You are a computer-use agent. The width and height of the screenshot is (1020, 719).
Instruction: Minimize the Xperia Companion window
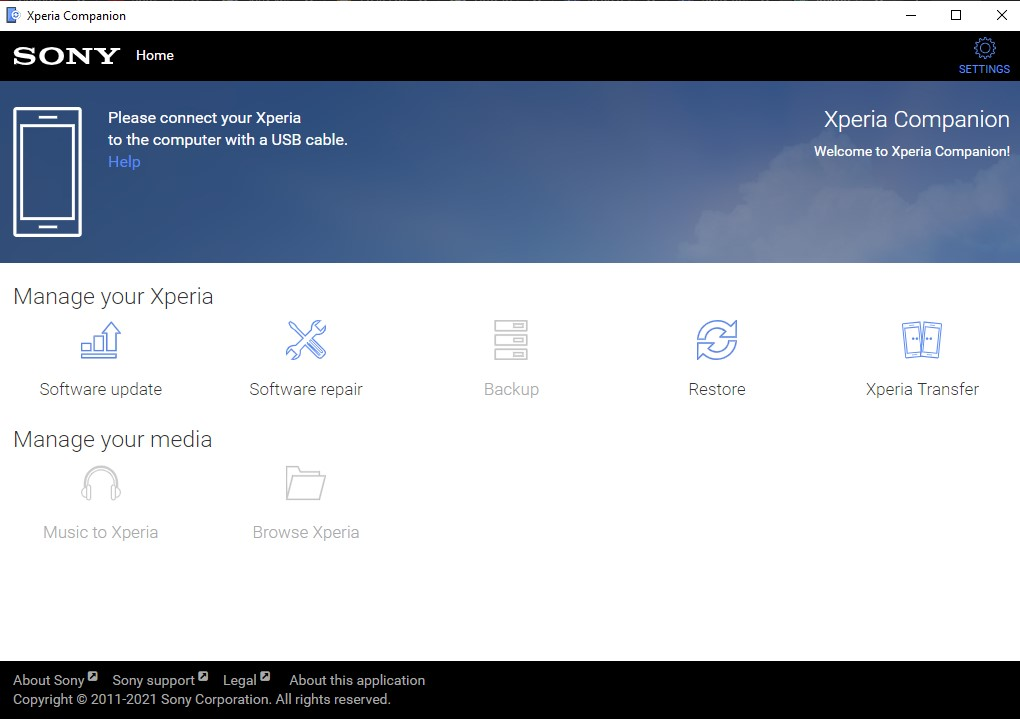pos(911,15)
